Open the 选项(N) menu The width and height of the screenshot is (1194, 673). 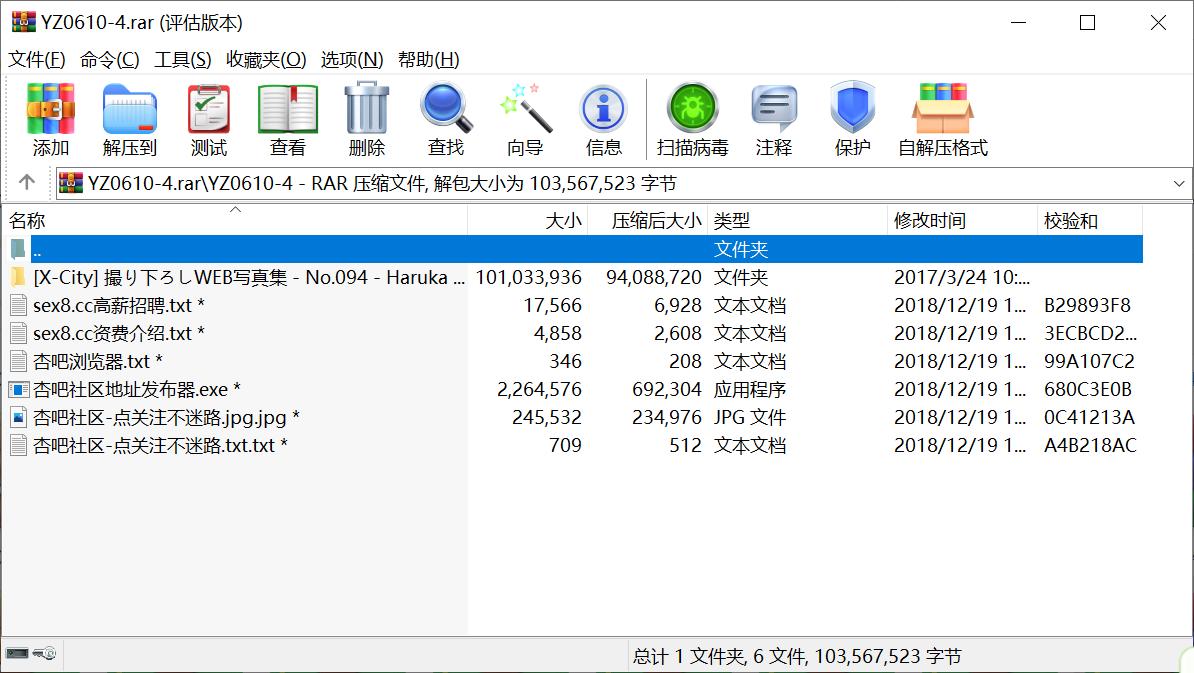click(x=352, y=59)
